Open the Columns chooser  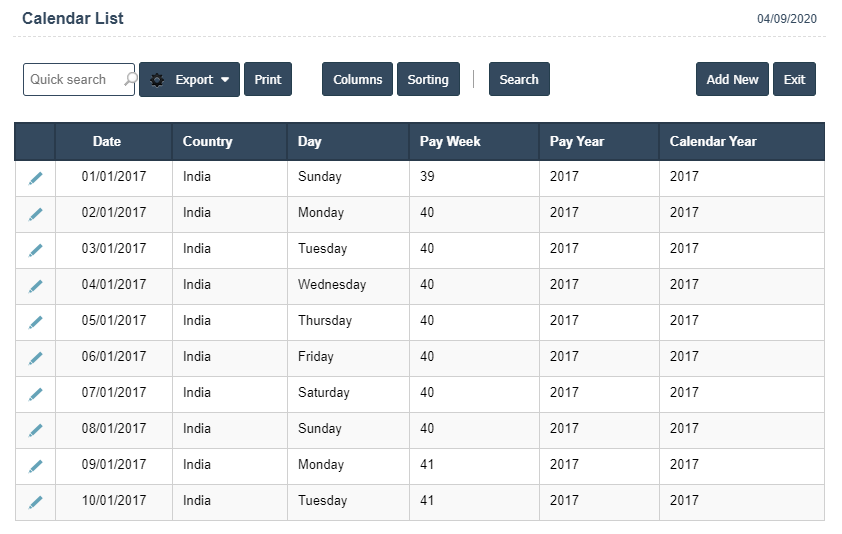[357, 80]
